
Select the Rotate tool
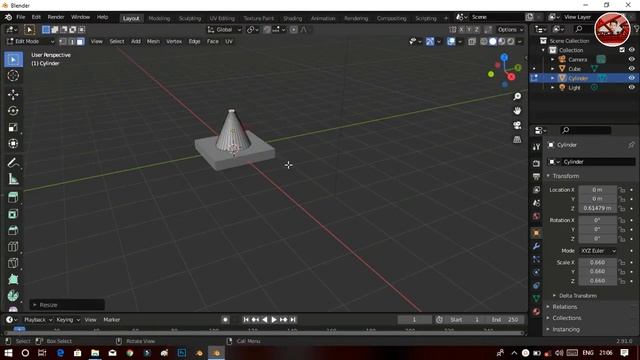(x=13, y=111)
